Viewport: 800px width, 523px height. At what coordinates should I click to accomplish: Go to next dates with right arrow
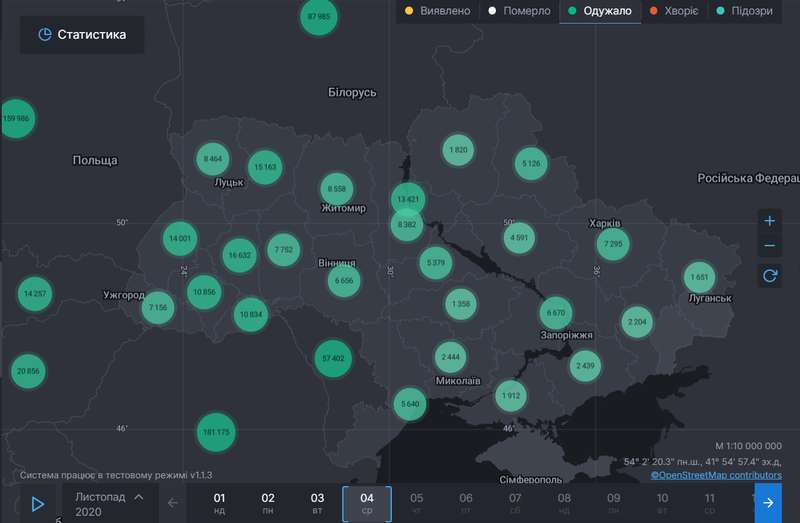768,503
